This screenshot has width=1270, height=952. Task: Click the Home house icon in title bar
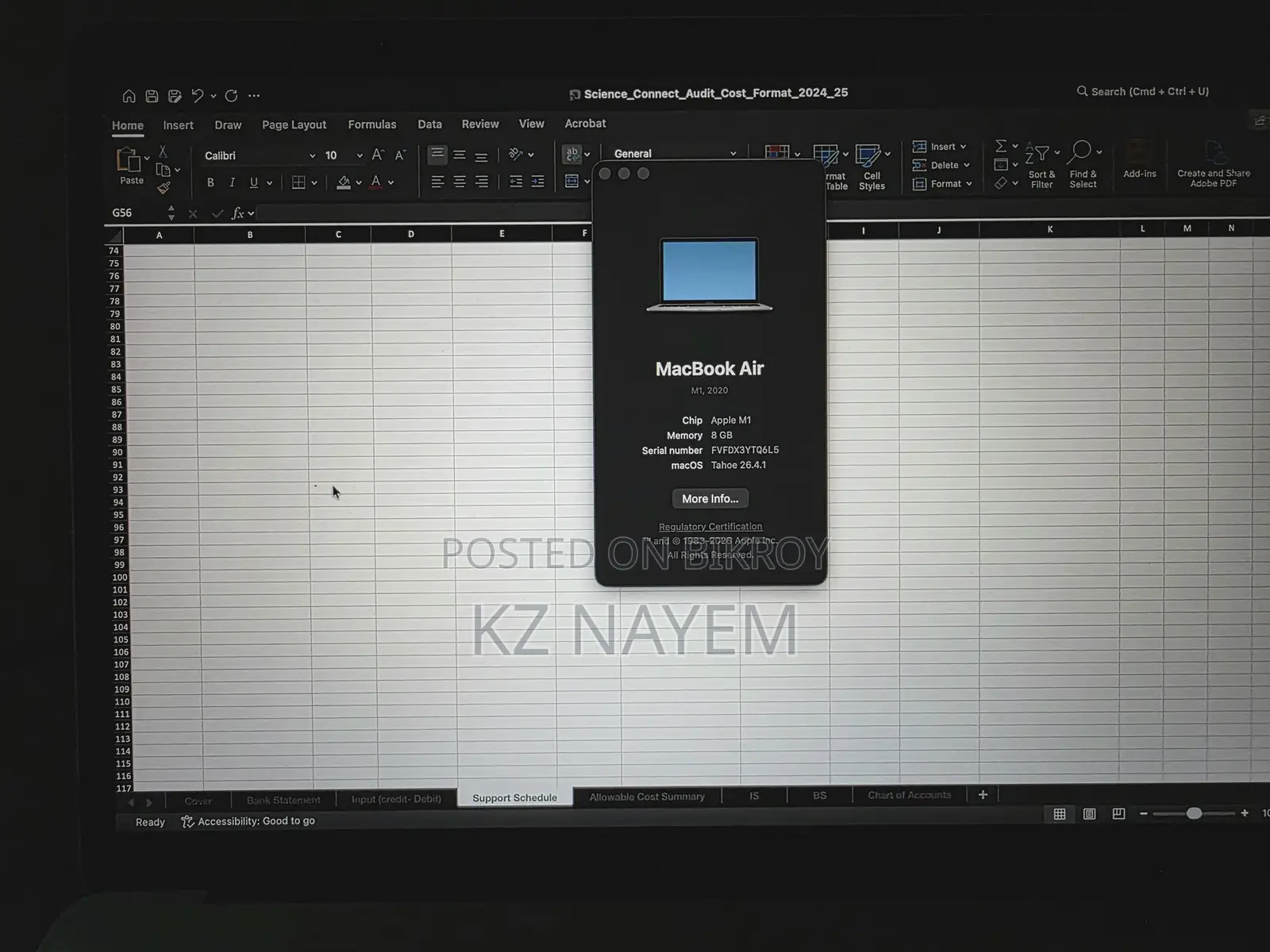click(x=129, y=96)
